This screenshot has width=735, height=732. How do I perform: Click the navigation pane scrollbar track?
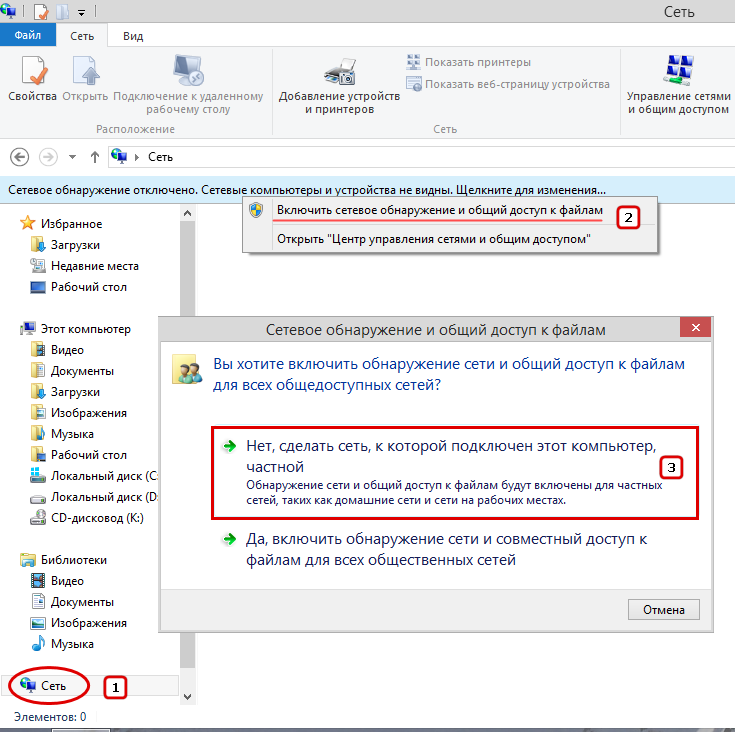[188, 678]
